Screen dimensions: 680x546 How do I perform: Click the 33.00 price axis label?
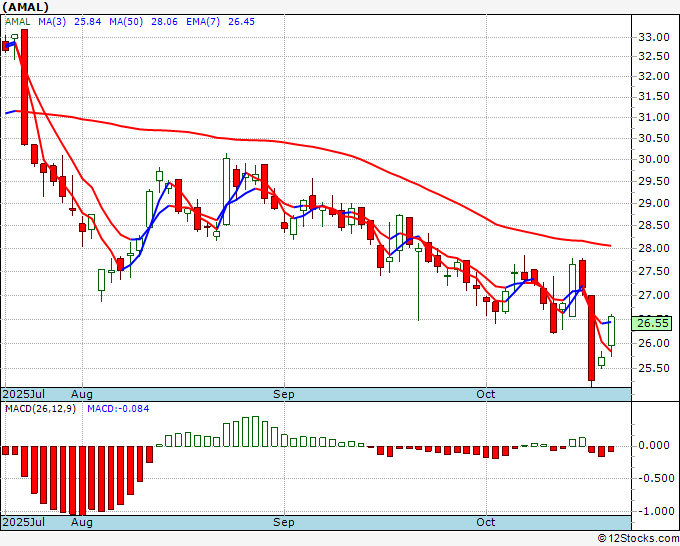coord(654,37)
